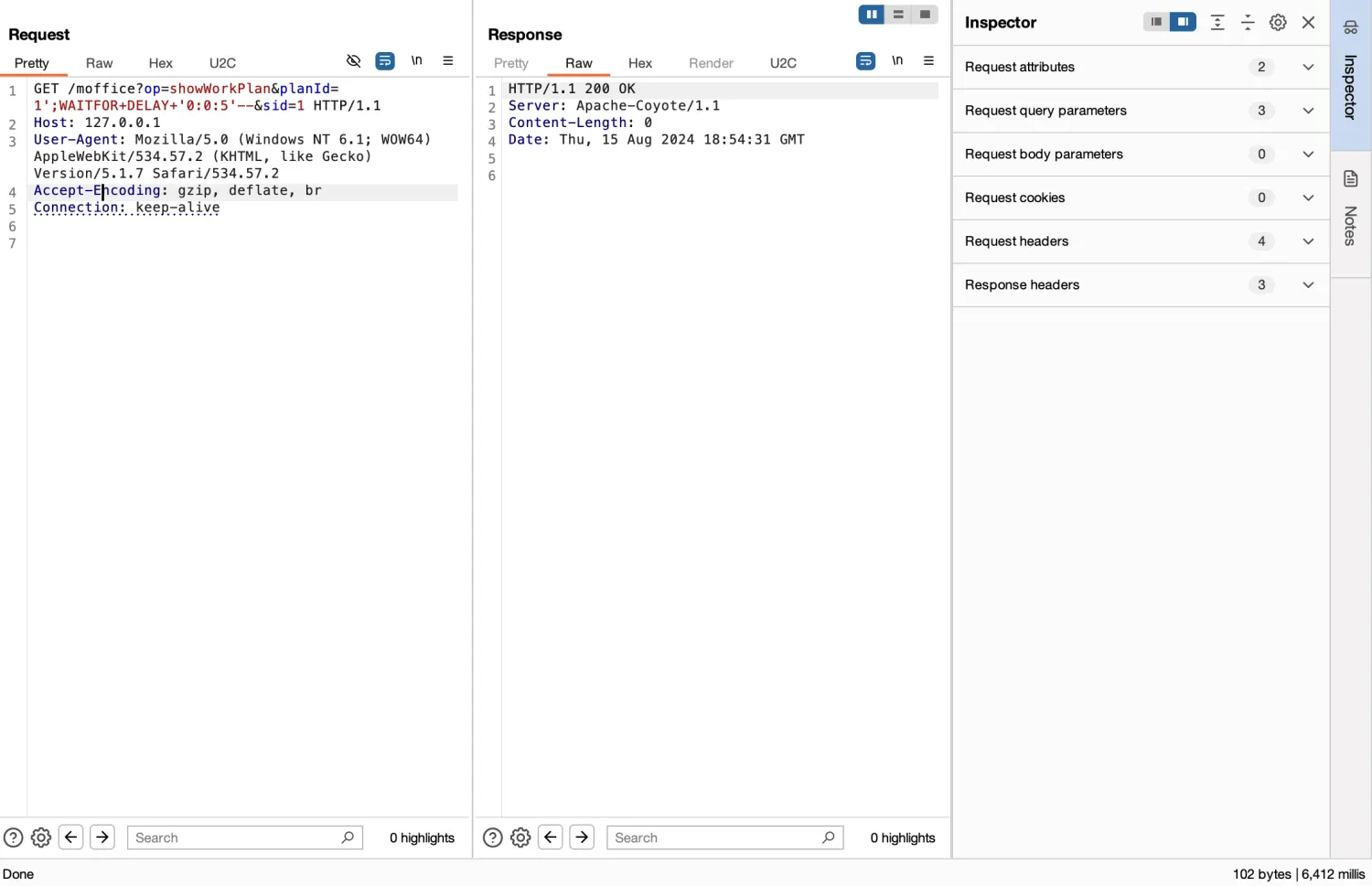Viewport: 1372px width, 886px height.
Task: Click Server: Apache-Coyote/1.1 header
Action: click(614, 106)
